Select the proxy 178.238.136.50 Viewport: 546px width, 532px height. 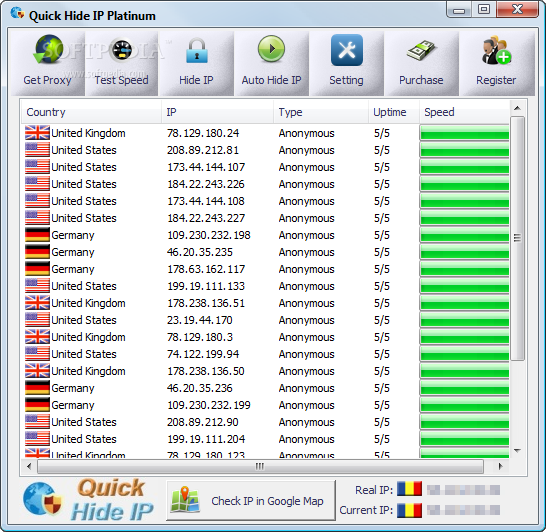tap(206, 371)
